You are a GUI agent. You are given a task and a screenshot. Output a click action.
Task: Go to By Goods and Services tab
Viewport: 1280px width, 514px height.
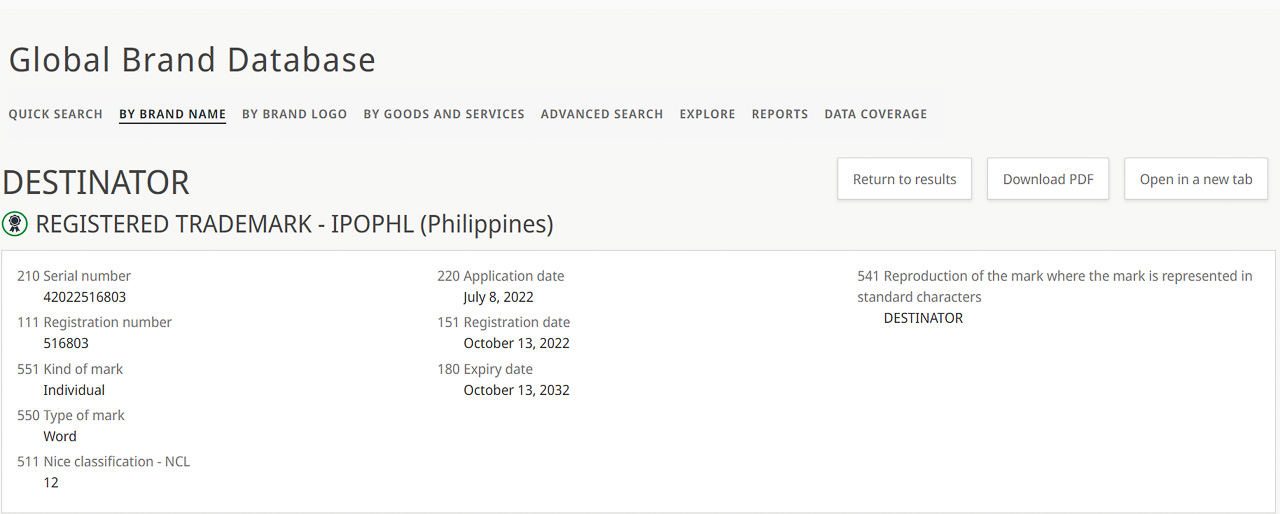tap(443, 114)
